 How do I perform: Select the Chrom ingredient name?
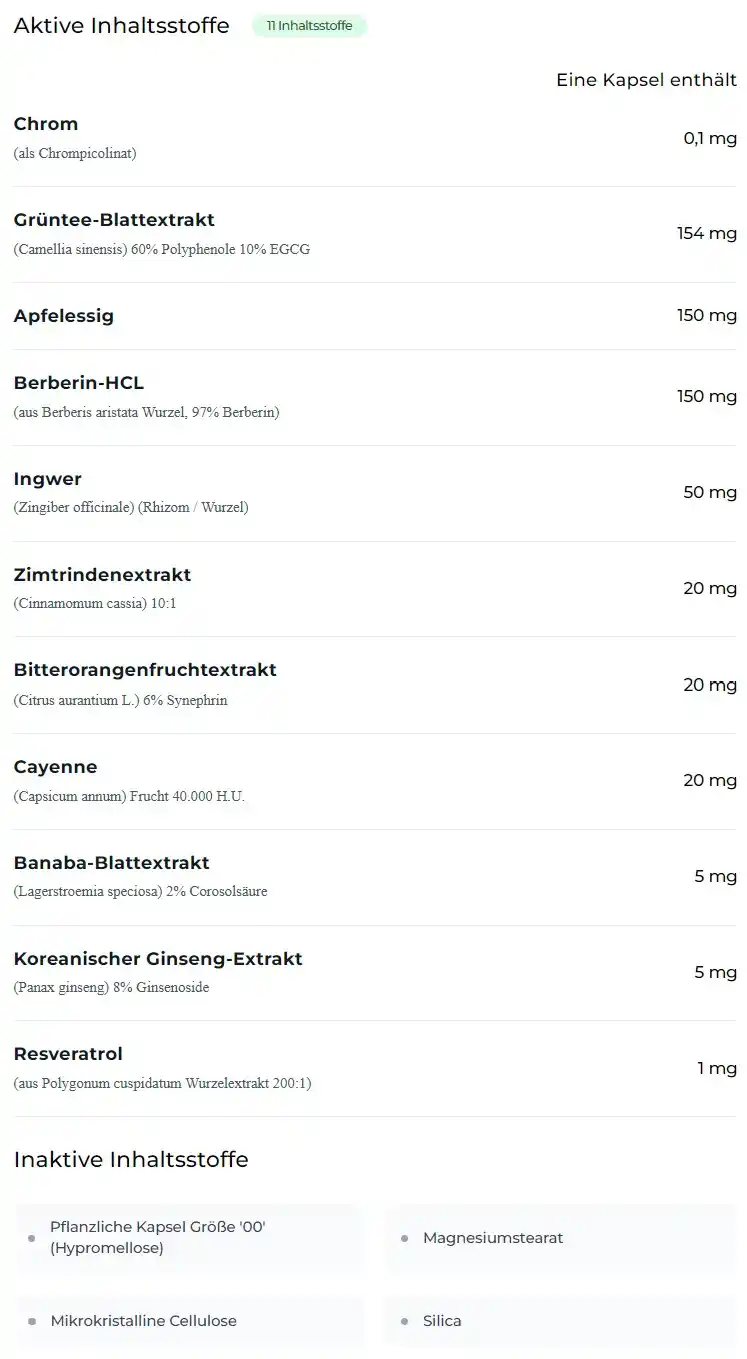46,124
